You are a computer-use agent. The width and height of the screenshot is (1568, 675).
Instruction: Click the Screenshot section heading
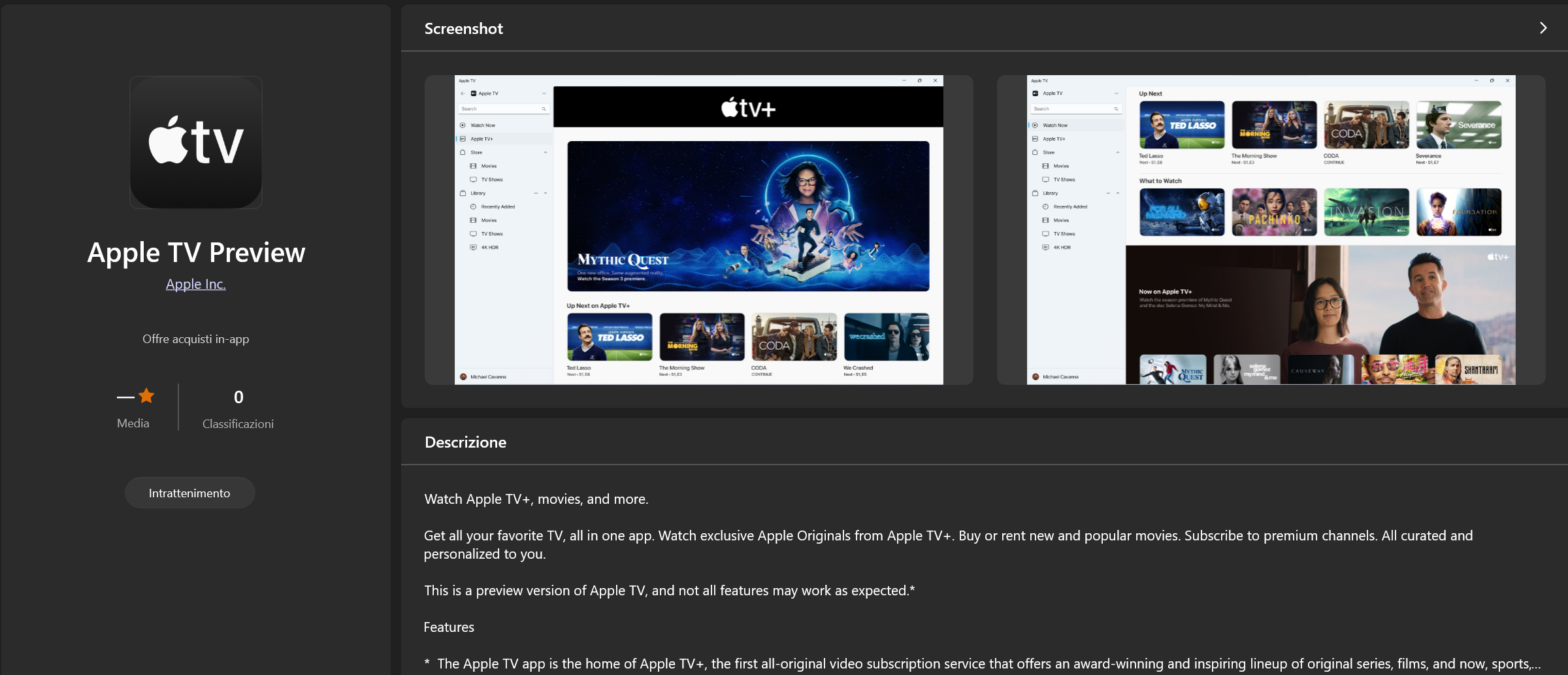(x=464, y=29)
